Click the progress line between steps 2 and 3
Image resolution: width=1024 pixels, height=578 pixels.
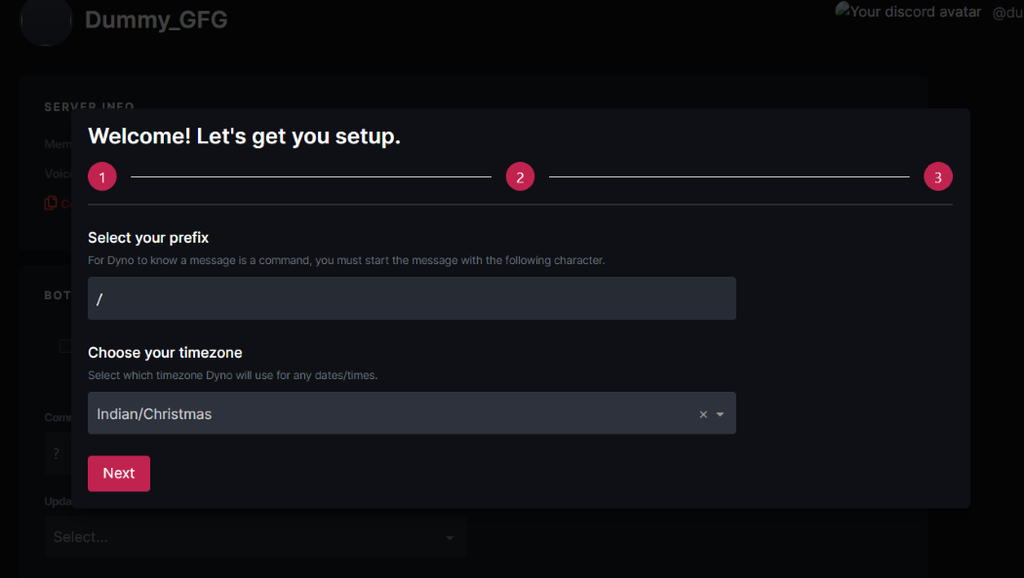point(729,177)
